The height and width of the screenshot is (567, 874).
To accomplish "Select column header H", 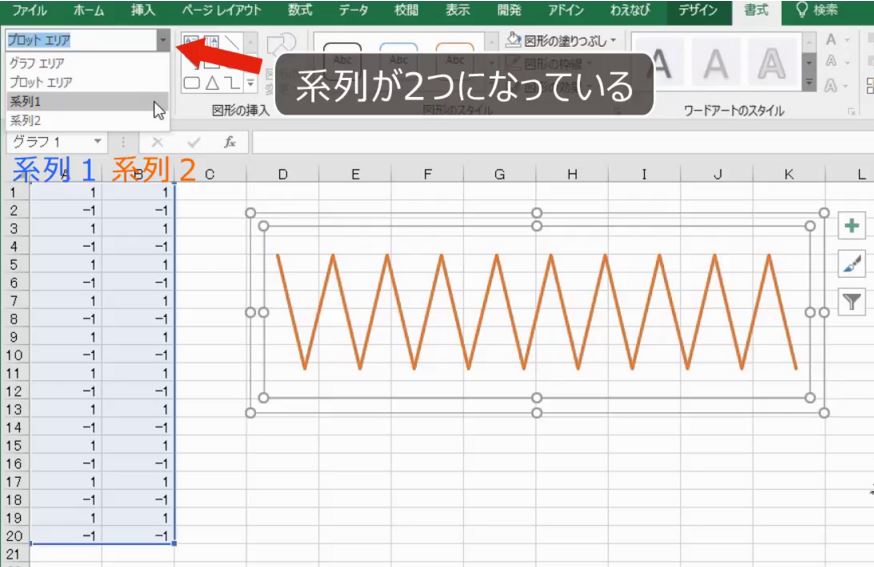I will [572, 175].
